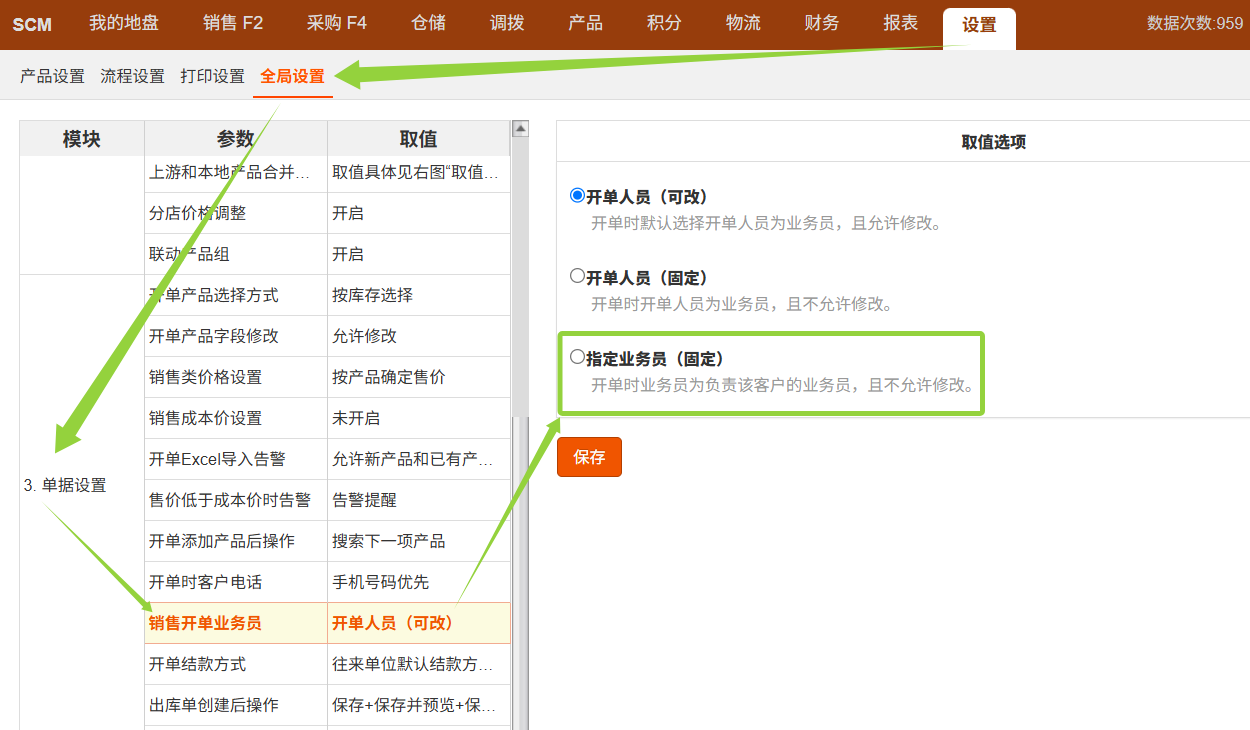The height and width of the screenshot is (730, 1250).
Task: Select 分店价格调整 parameter row
Action: 197,213
